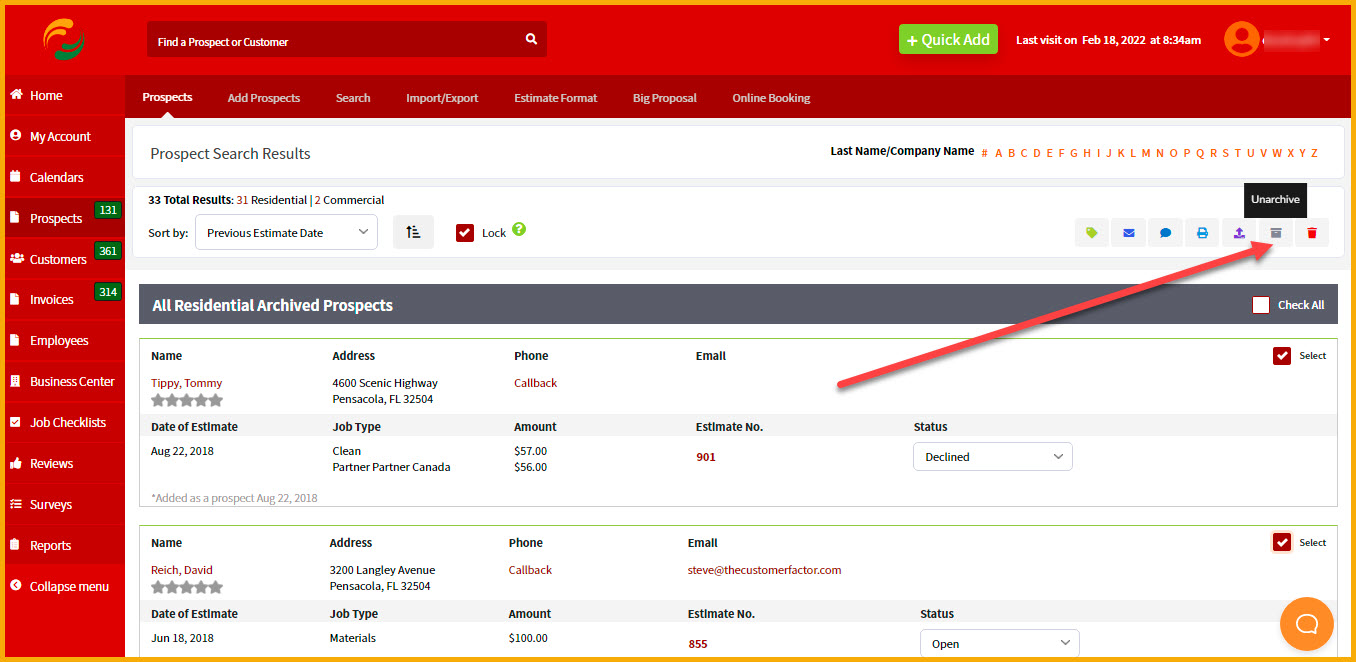Uncheck the Lock checkbox
The image size is (1356, 662).
tap(464, 232)
